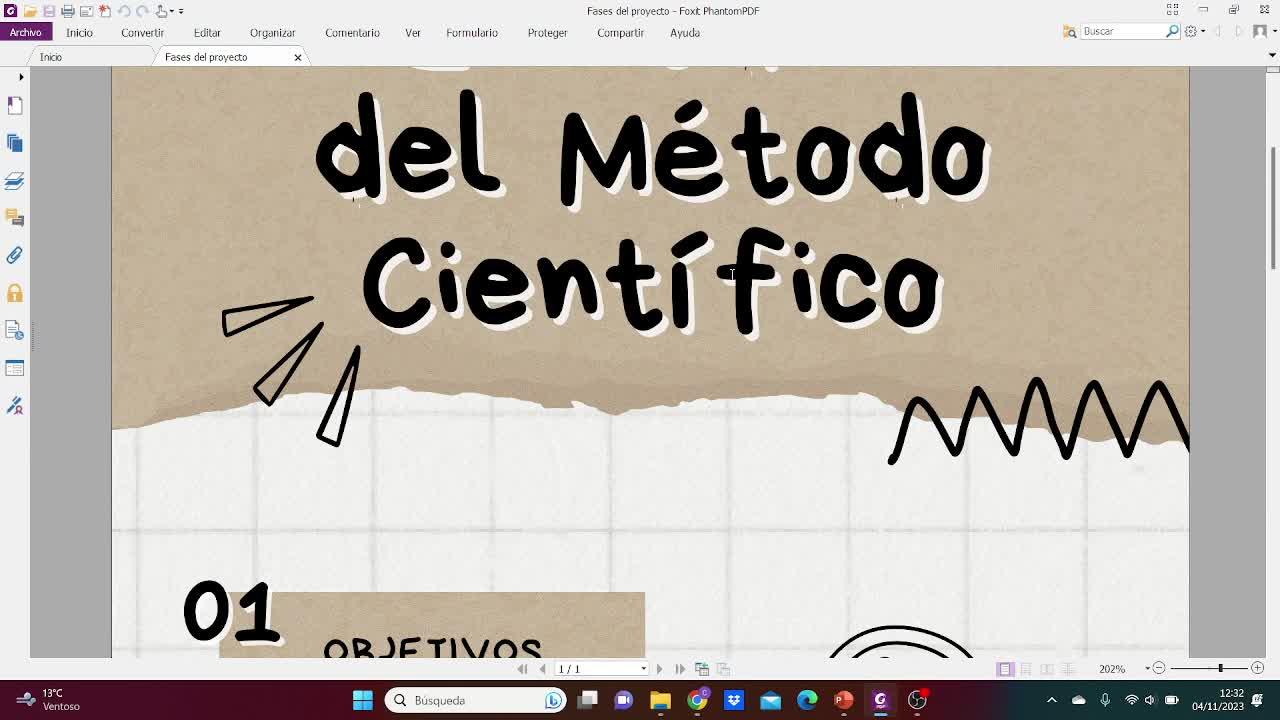
Task: Enable continuous facing view mode
Action: (x=1068, y=669)
